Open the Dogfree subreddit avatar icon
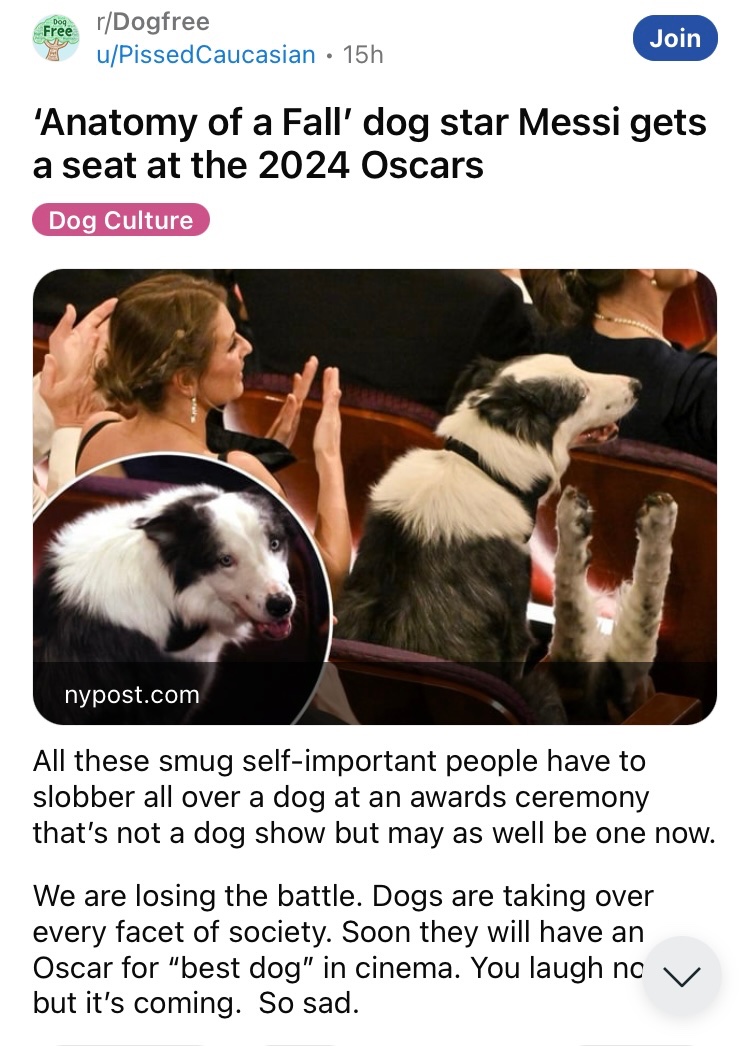Image resolution: width=750 pixels, height=1046 pixels. coord(56,38)
